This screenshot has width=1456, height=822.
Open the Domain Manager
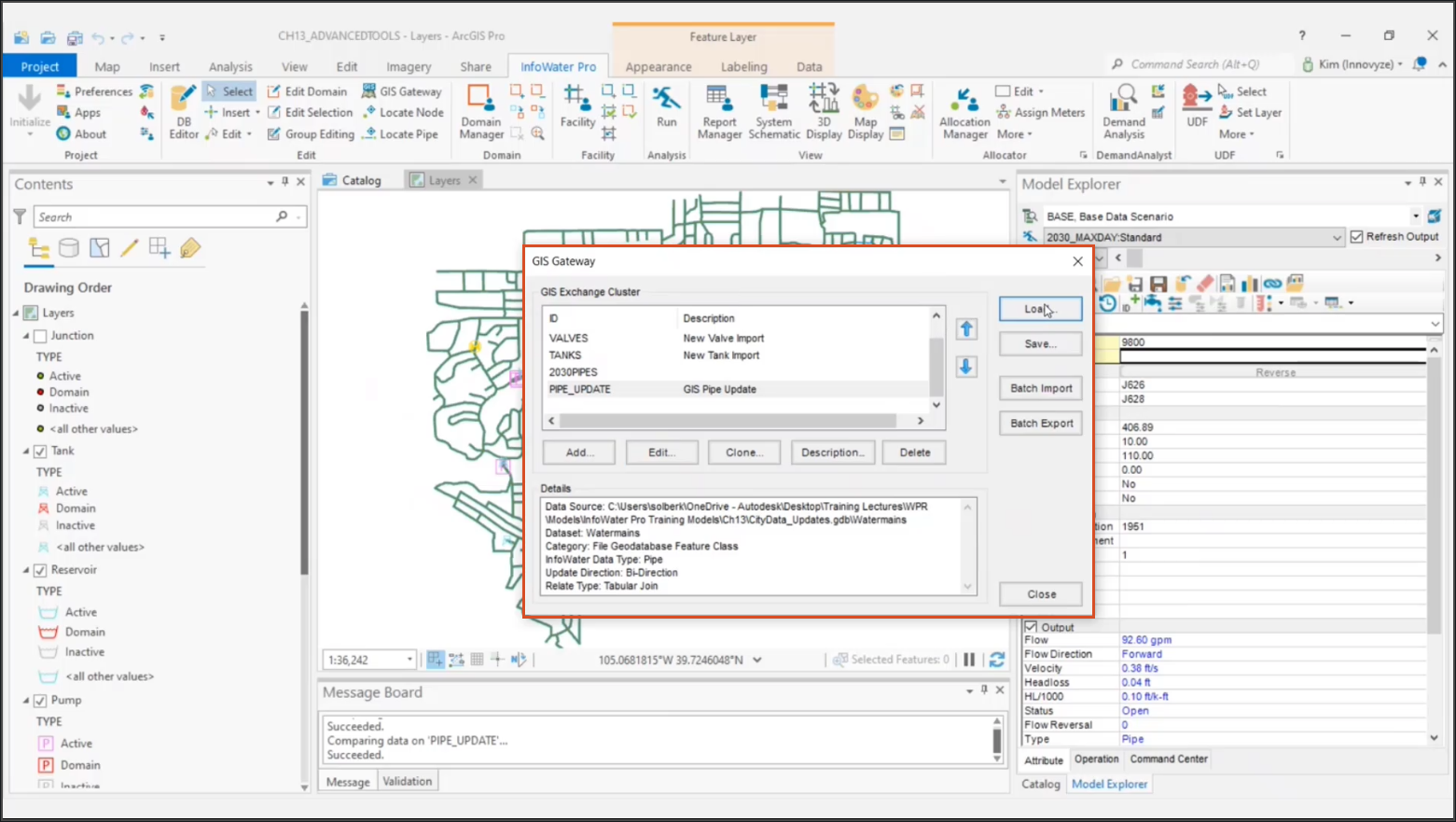click(481, 112)
